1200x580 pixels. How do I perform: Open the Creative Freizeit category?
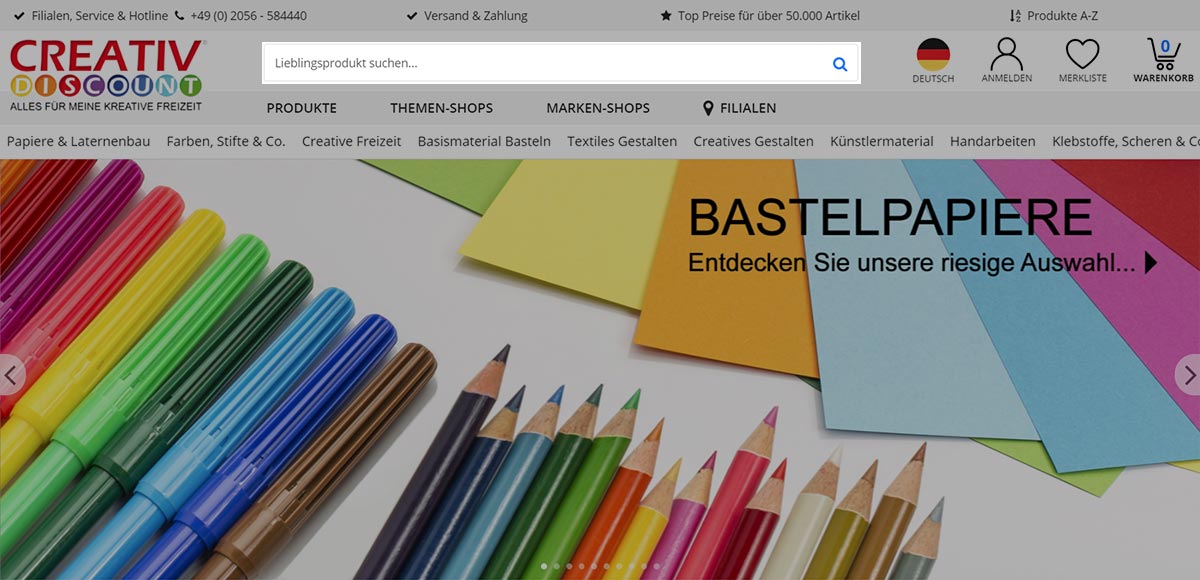click(x=352, y=142)
